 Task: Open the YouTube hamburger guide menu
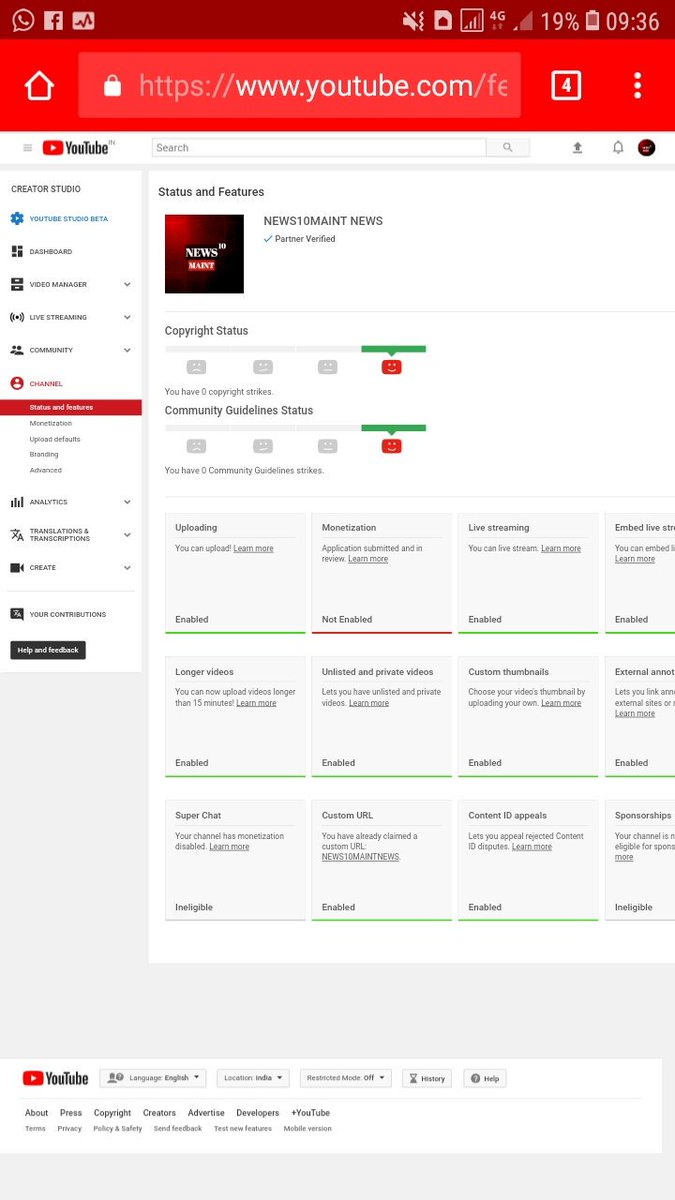(x=27, y=148)
